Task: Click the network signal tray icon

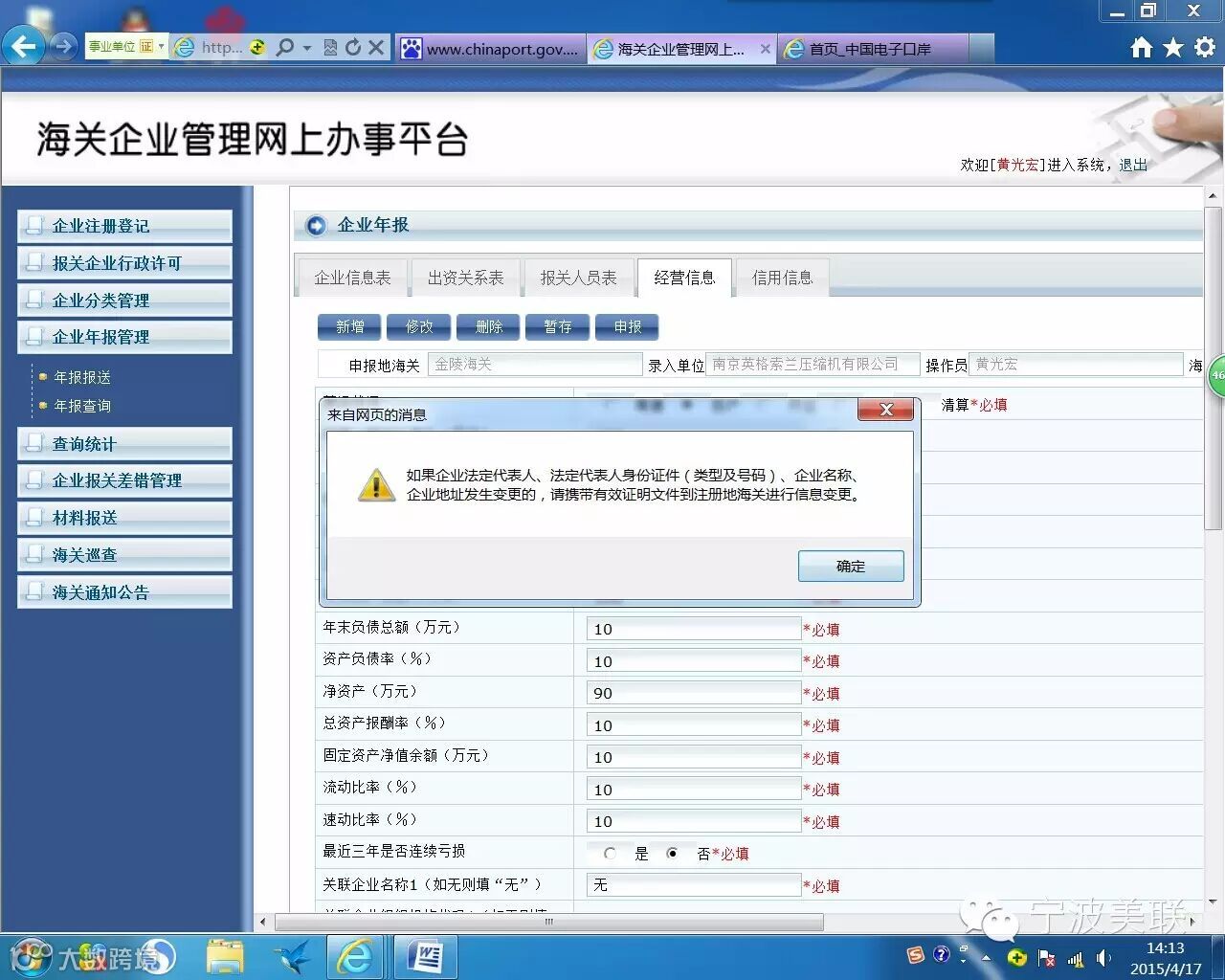Action: click(1076, 958)
